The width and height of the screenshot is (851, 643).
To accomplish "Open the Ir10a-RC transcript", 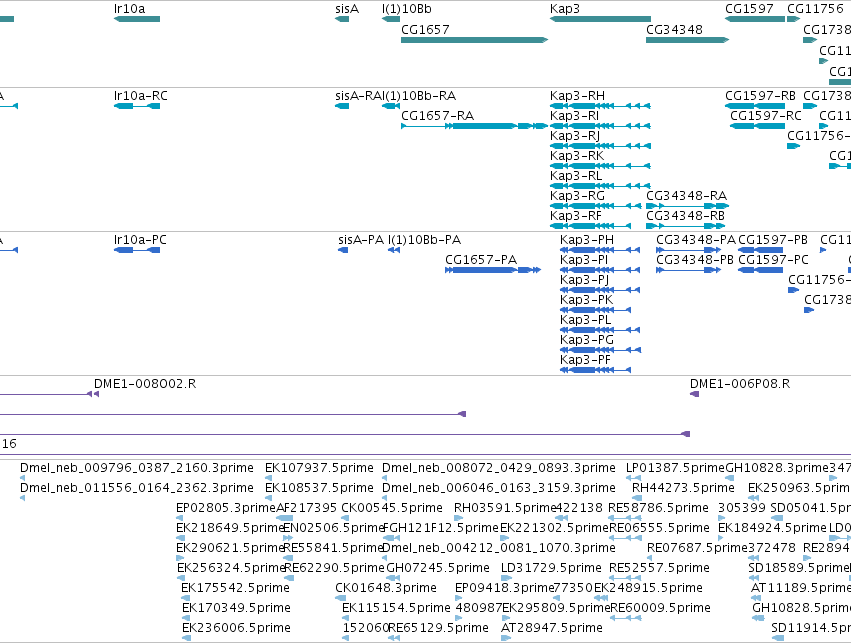I will click(137, 106).
